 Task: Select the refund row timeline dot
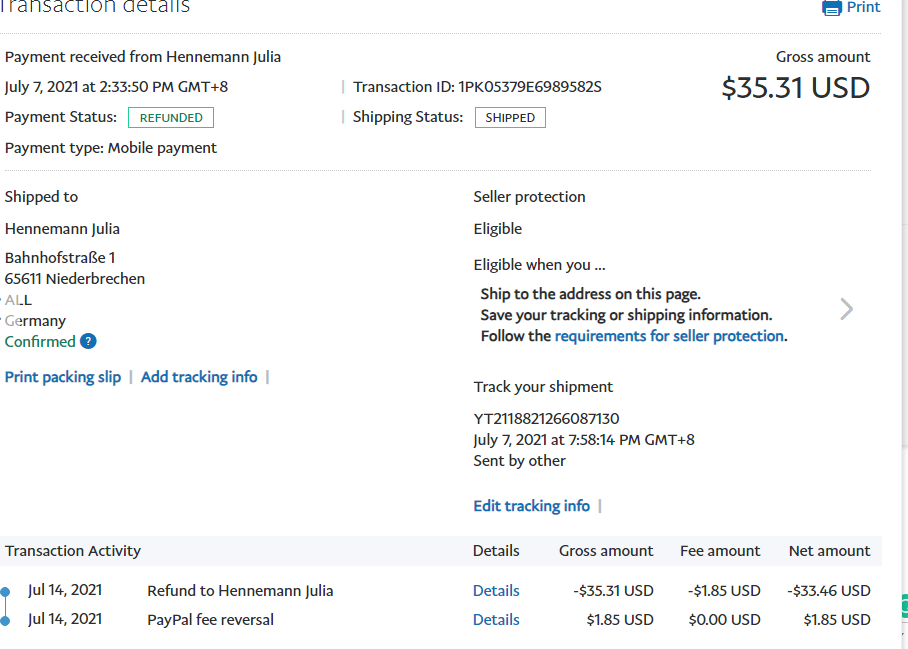(x=5, y=592)
